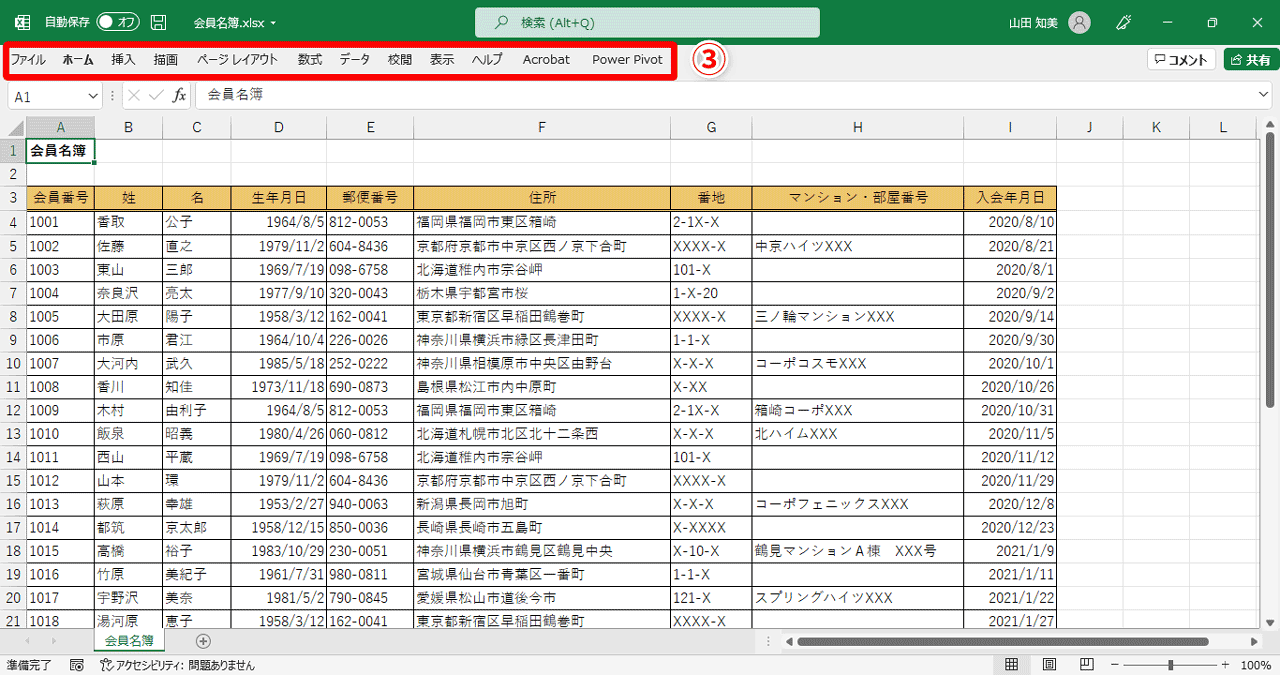Screen dimensions: 1280x675
Task: Open 山田 知美's account avatar
Action: pyautogui.click(x=1079, y=21)
